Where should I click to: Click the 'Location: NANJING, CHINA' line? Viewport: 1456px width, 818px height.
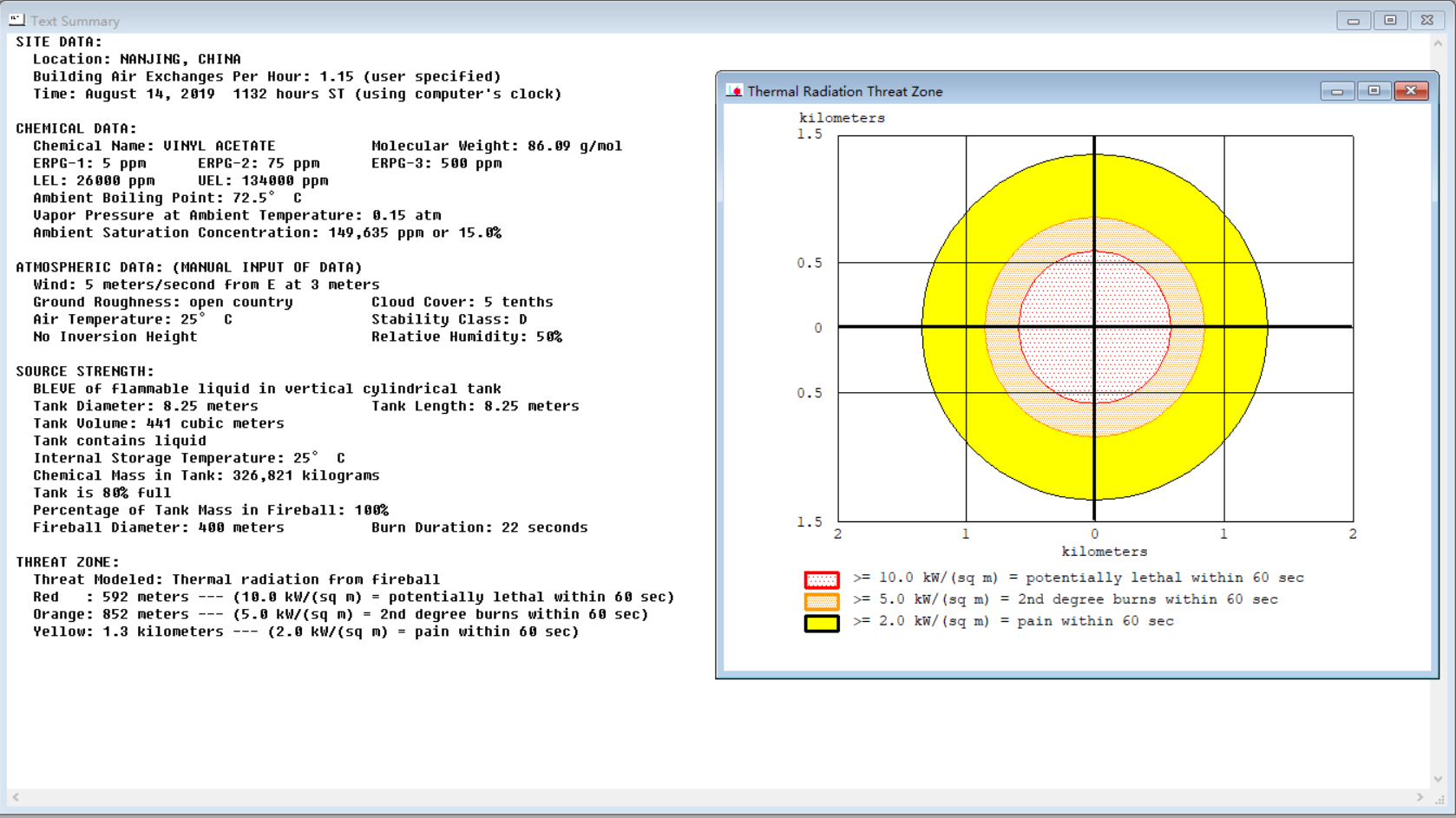137,59
